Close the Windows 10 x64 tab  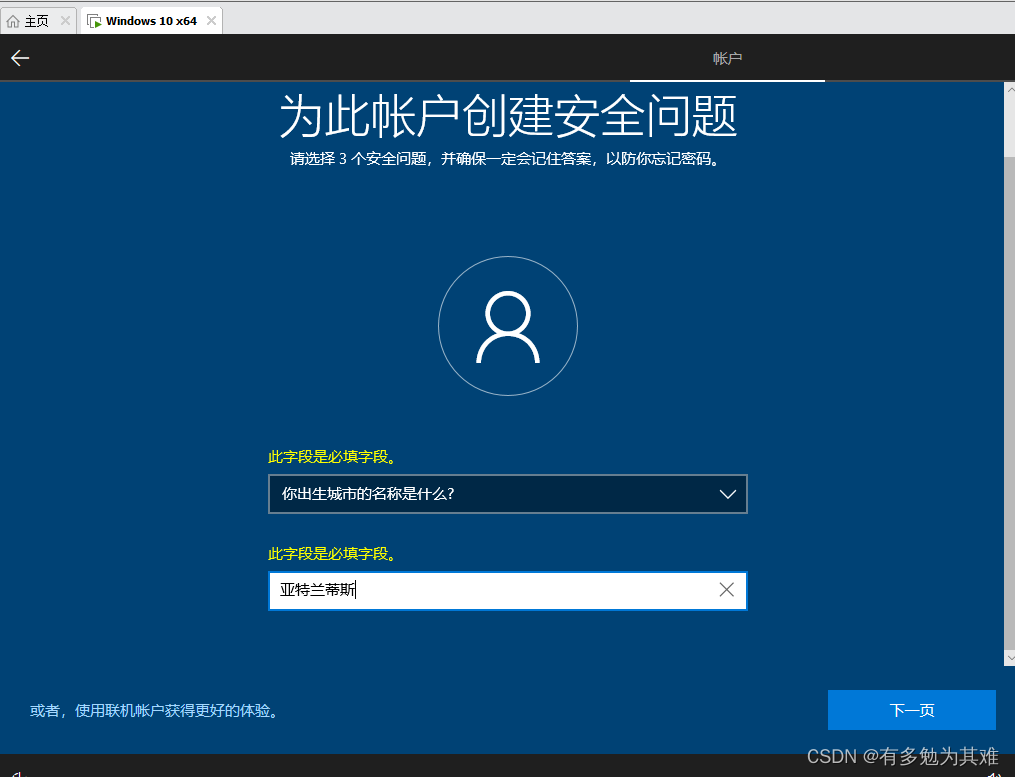click(211, 21)
